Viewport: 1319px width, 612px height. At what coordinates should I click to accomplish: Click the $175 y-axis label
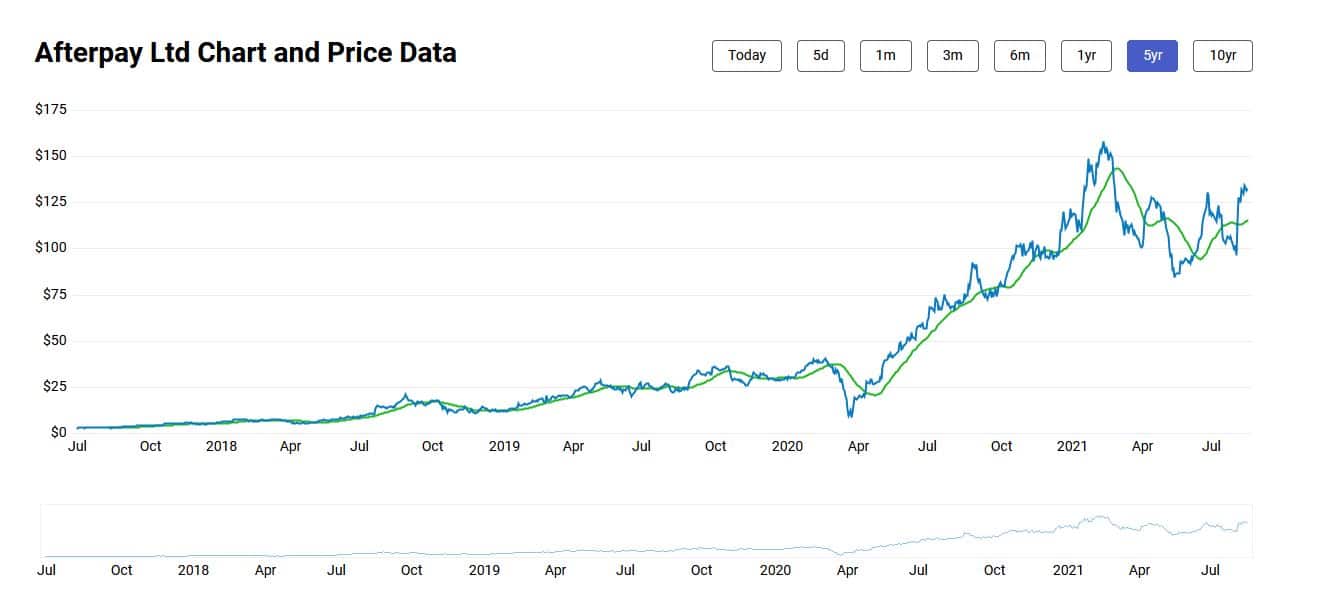click(50, 109)
